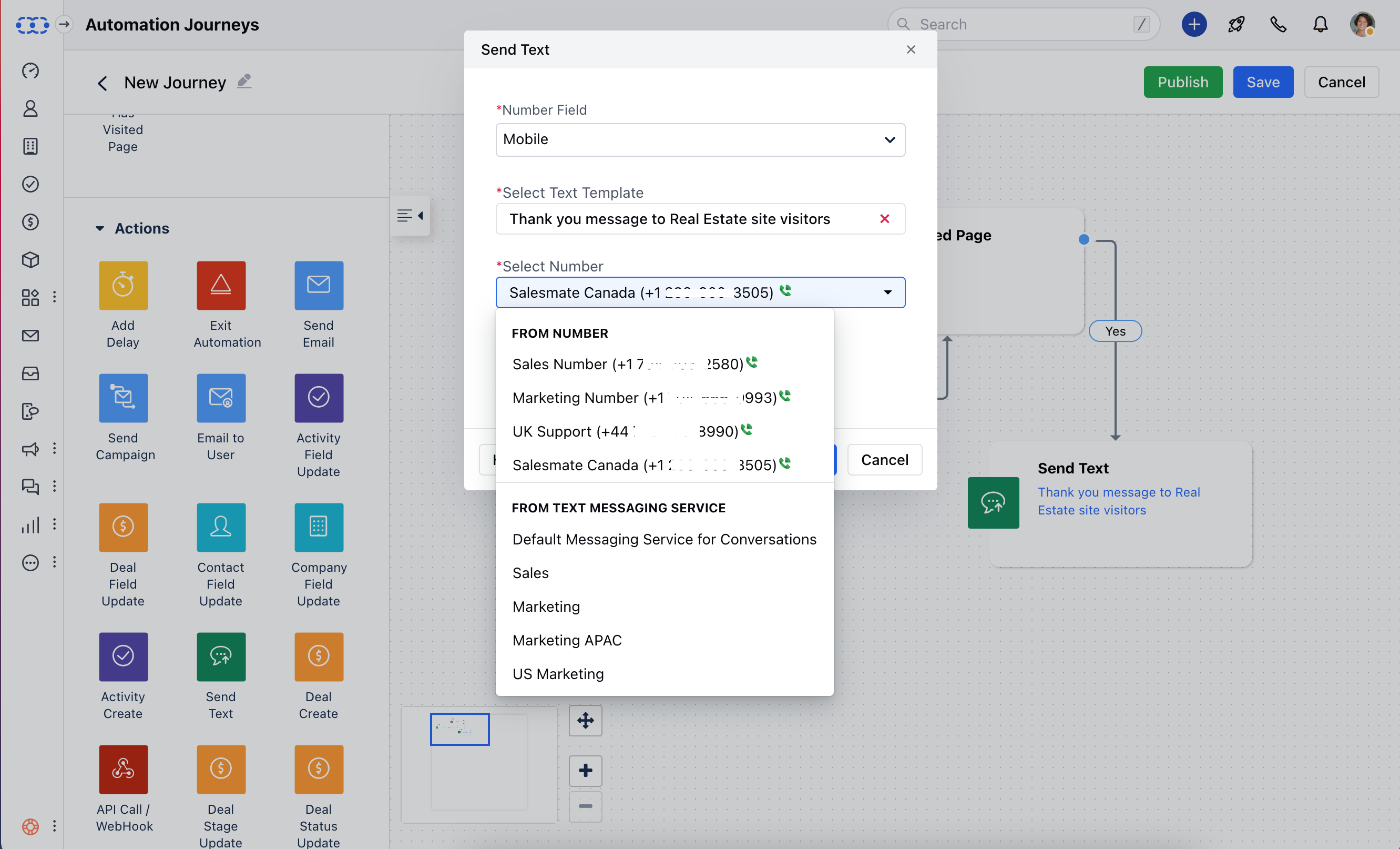Click the pencil icon to rename journey

pyautogui.click(x=244, y=82)
